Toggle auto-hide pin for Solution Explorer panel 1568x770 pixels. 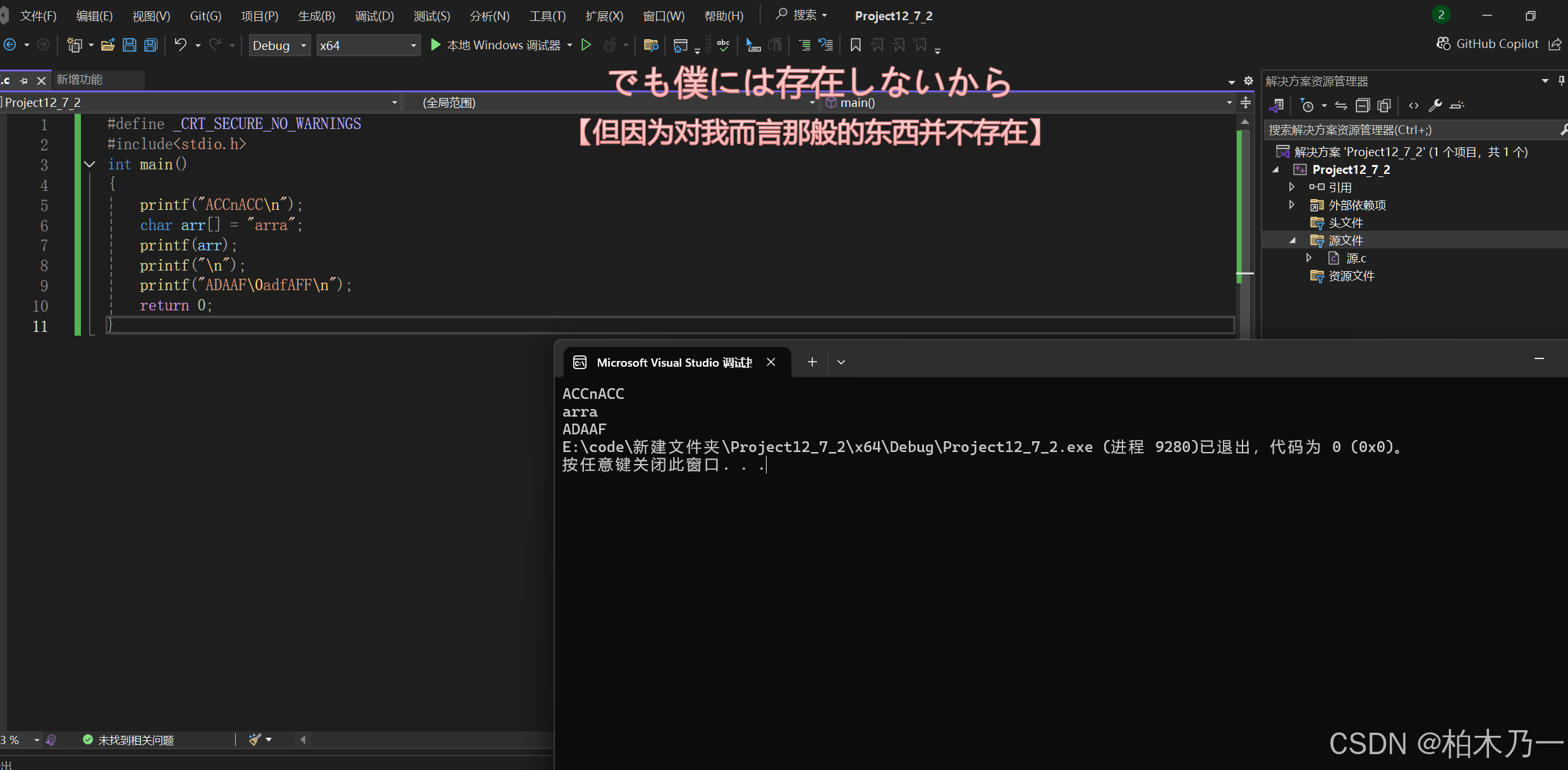(x=1562, y=81)
